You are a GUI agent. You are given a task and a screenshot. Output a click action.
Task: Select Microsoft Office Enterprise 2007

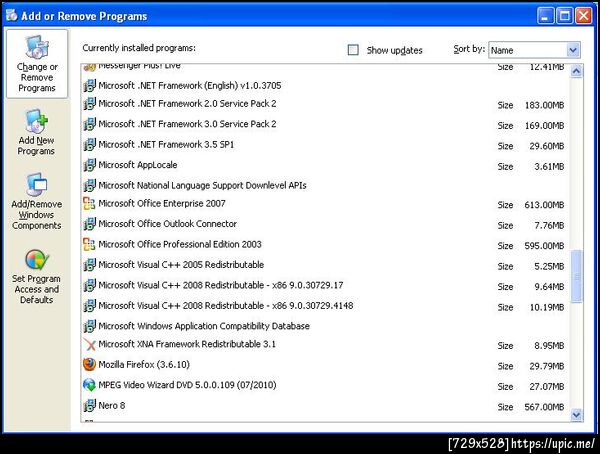pyautogui.click(x=162, y=203)
